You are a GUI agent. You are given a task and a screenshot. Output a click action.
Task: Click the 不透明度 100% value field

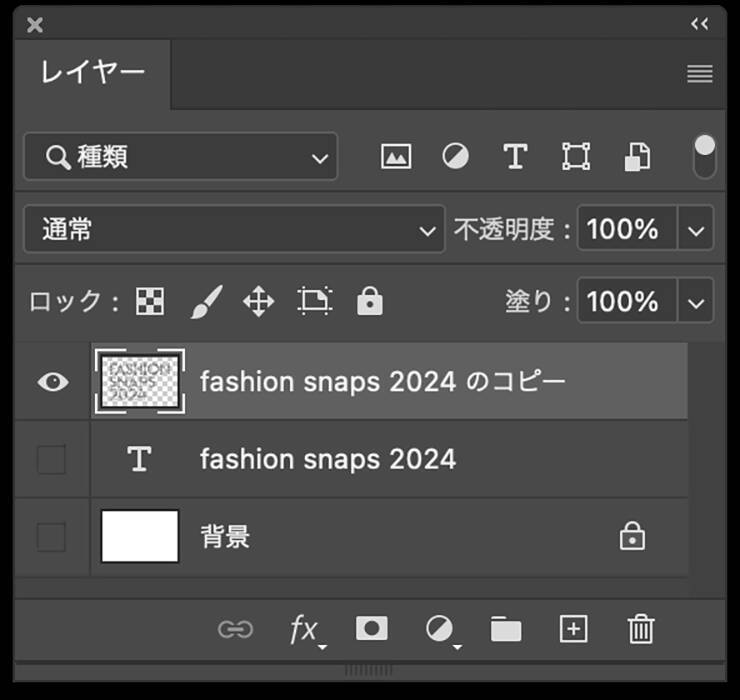(627, 228)
